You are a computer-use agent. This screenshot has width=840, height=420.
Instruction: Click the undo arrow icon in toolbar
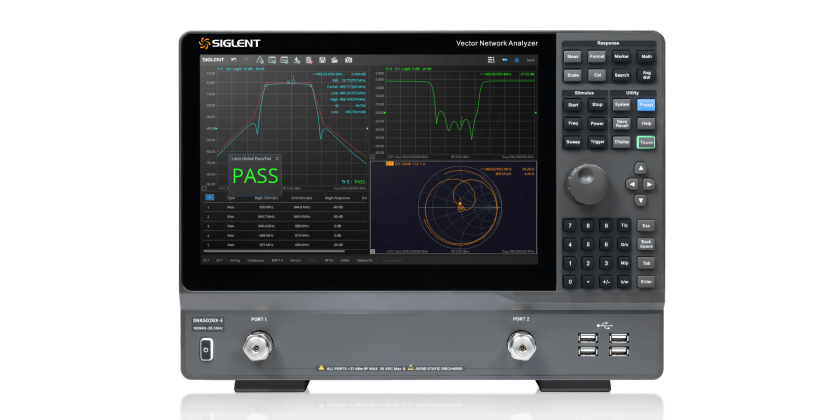tap(233, 60)
